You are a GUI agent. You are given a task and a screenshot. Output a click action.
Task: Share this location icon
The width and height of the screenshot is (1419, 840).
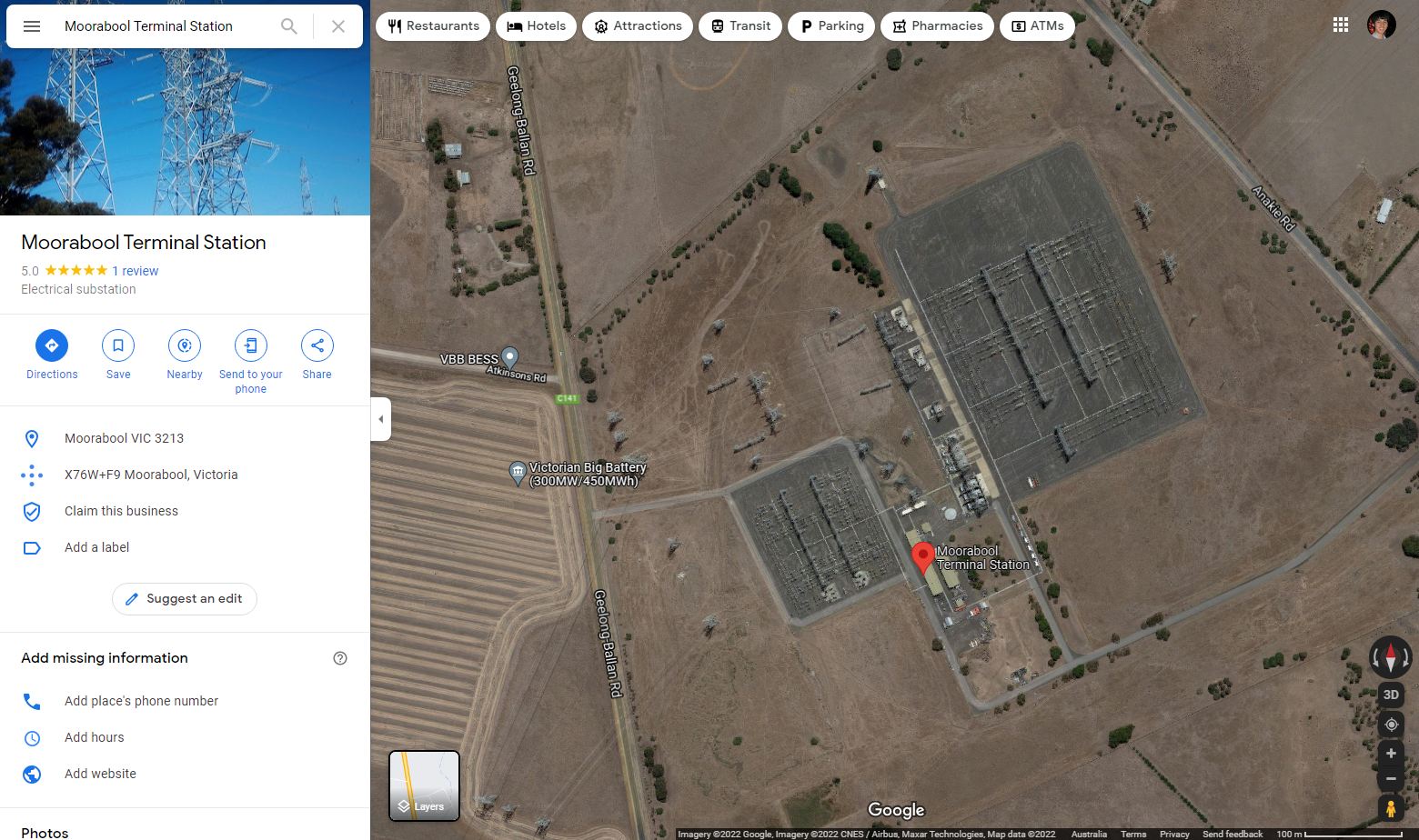(x=317, y=345)
